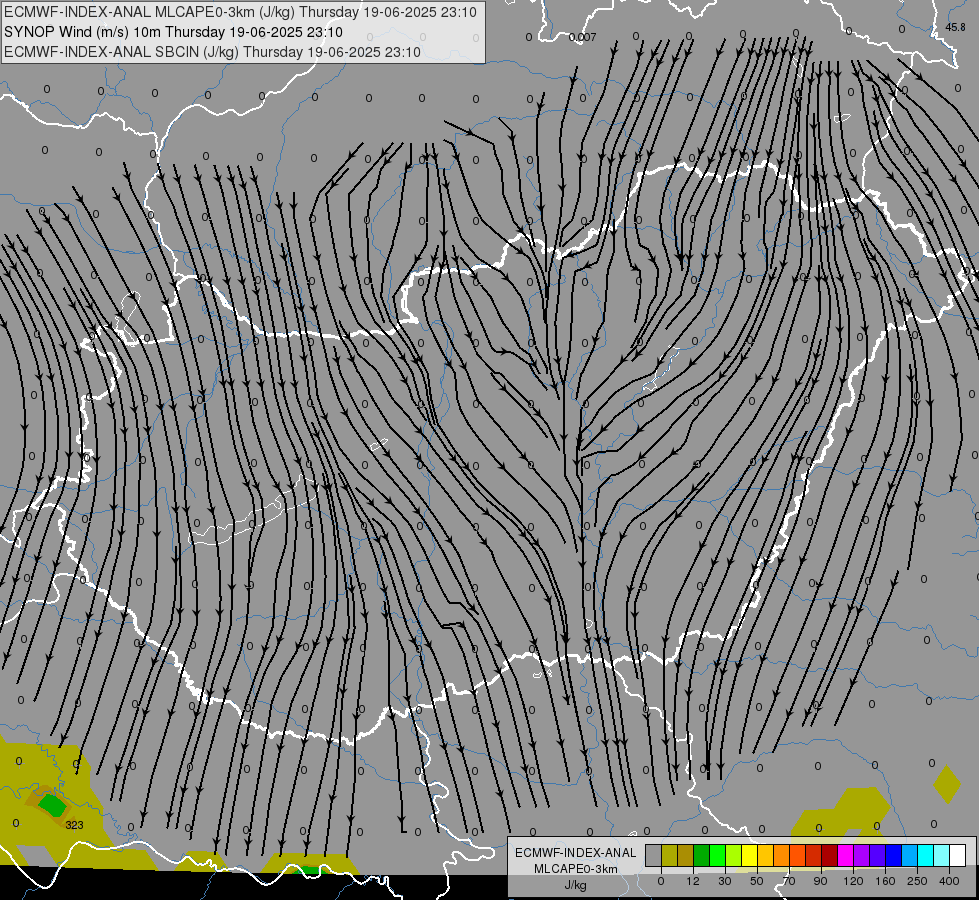
Task: Click the legend label 12
Action: (x=693, y=881)
